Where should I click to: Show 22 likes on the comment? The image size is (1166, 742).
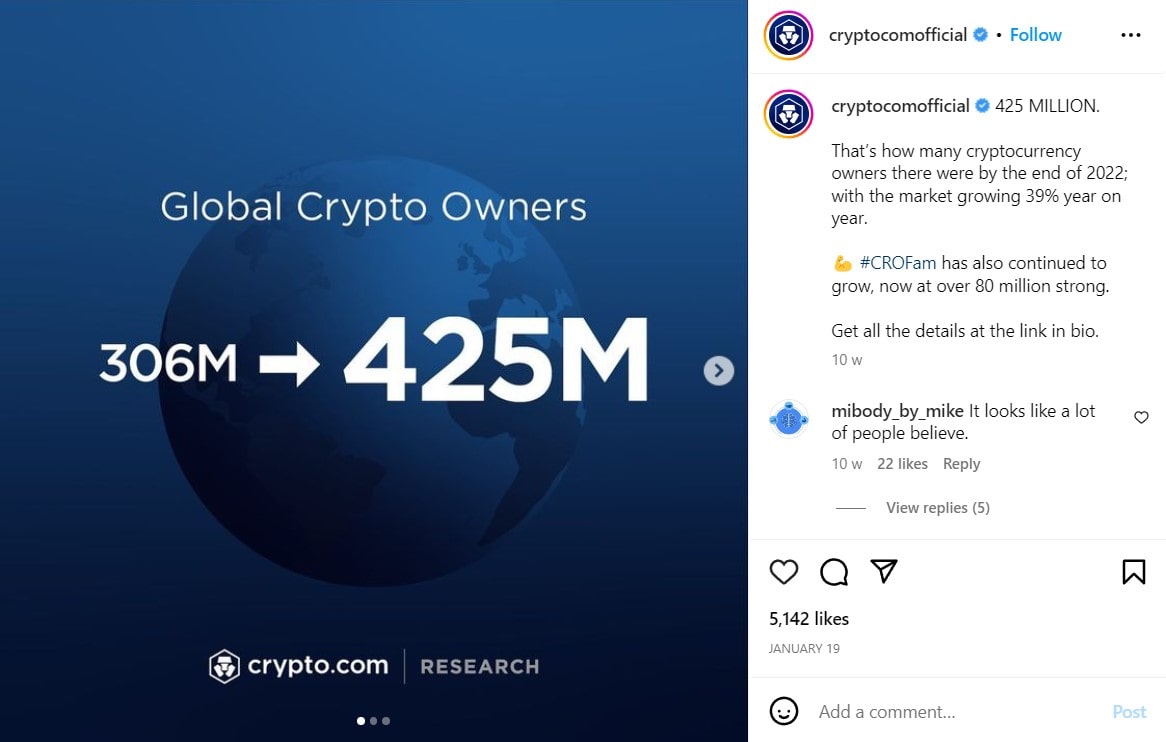(x=902, y=464)
